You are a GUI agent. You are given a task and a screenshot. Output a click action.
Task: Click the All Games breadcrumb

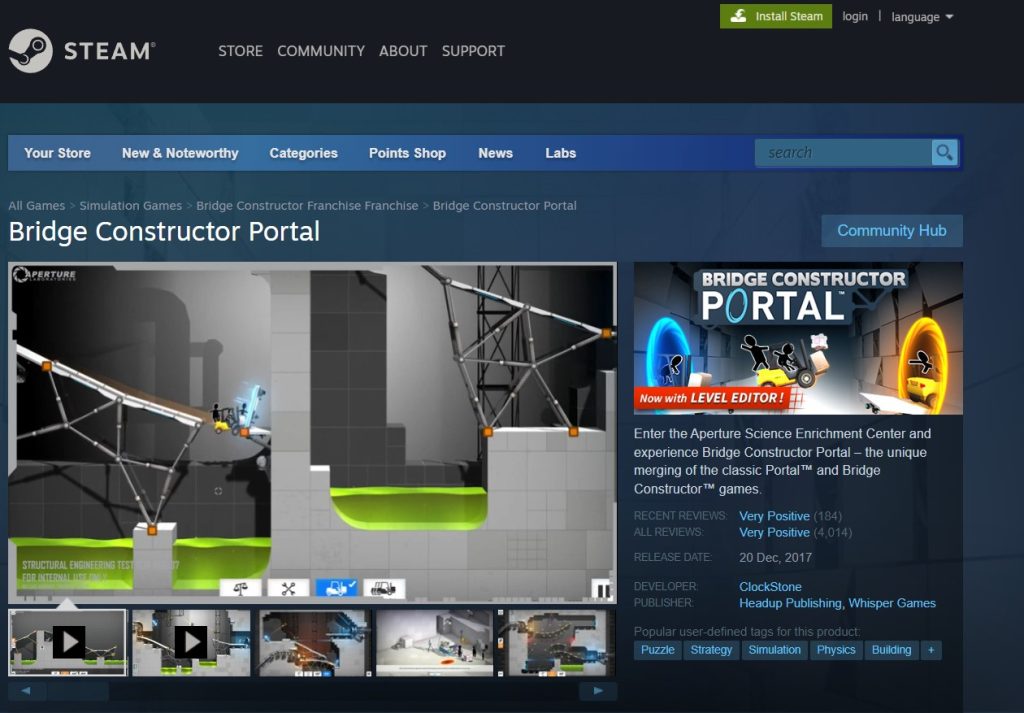point(37,206)
